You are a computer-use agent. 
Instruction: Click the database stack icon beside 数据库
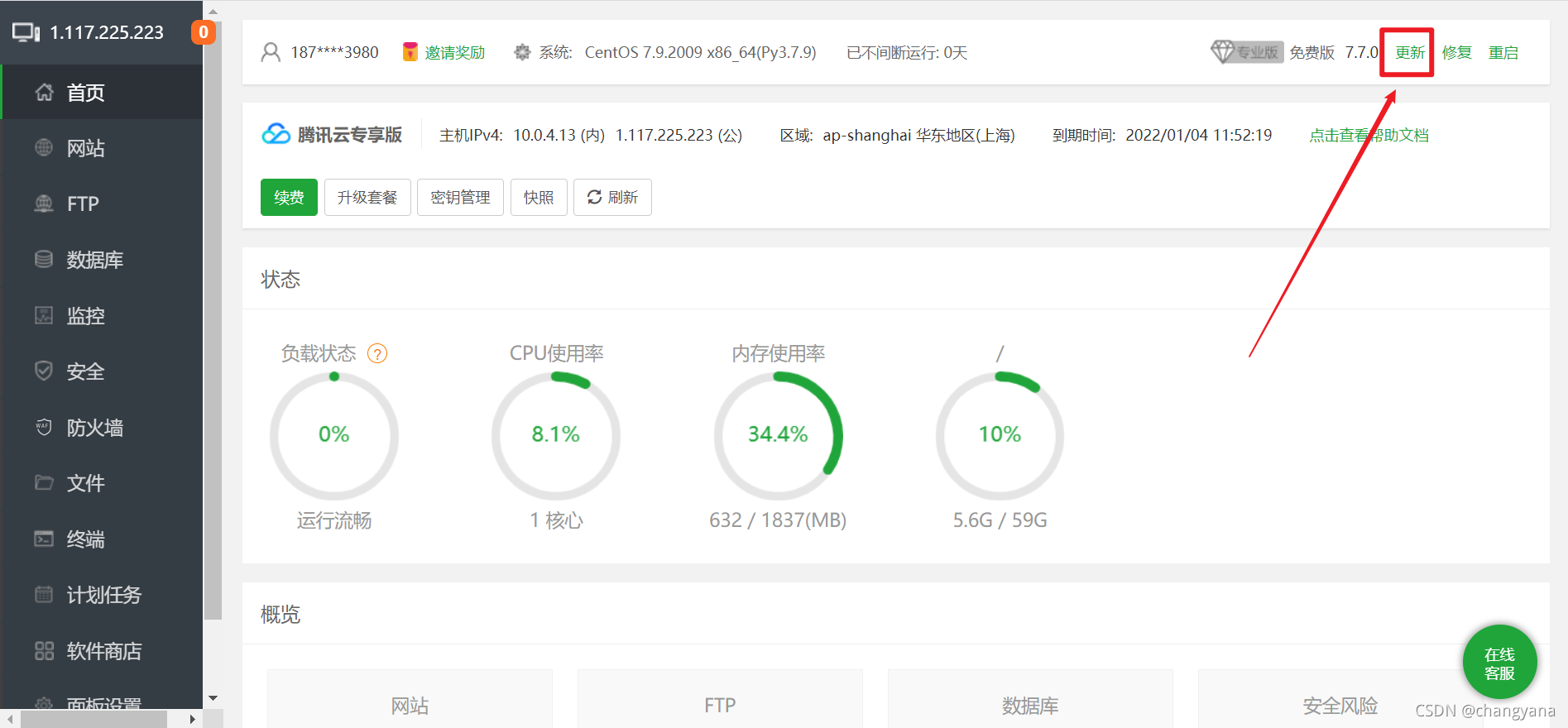[44, 259]
